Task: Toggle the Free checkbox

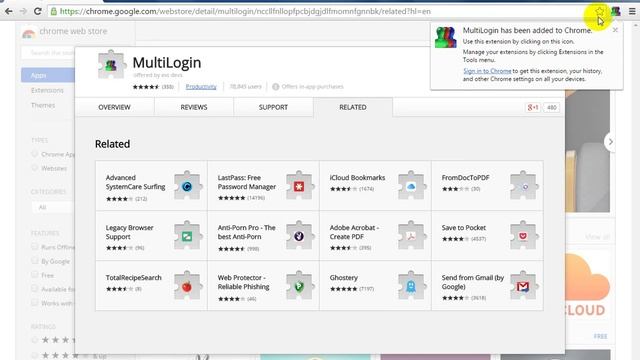Action: click(35, 275)
